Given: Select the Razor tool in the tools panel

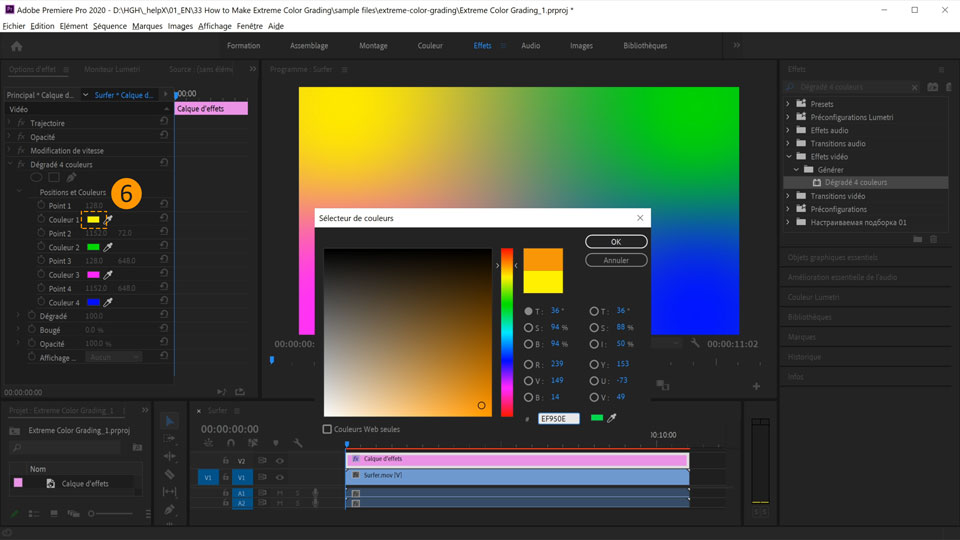Looking at the screenshot, I should [x=170, y=474].
